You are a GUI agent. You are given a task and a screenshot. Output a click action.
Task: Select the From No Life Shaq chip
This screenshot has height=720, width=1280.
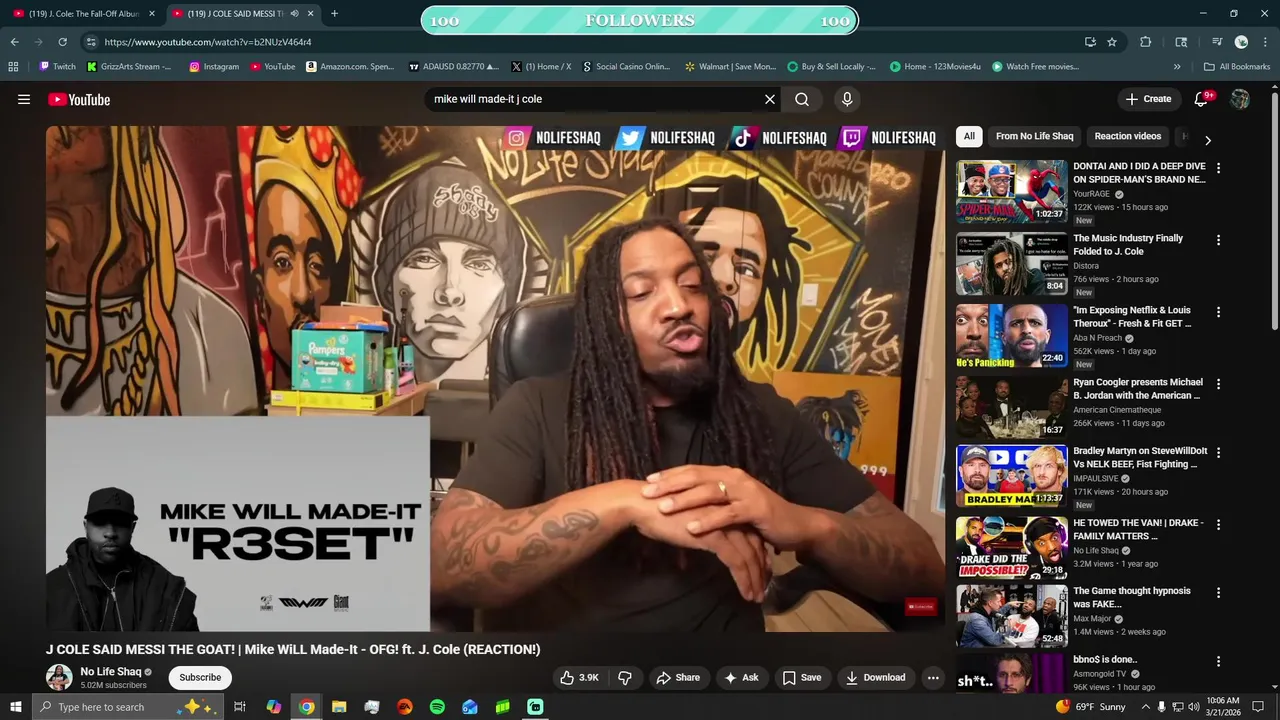point(1034,136)
